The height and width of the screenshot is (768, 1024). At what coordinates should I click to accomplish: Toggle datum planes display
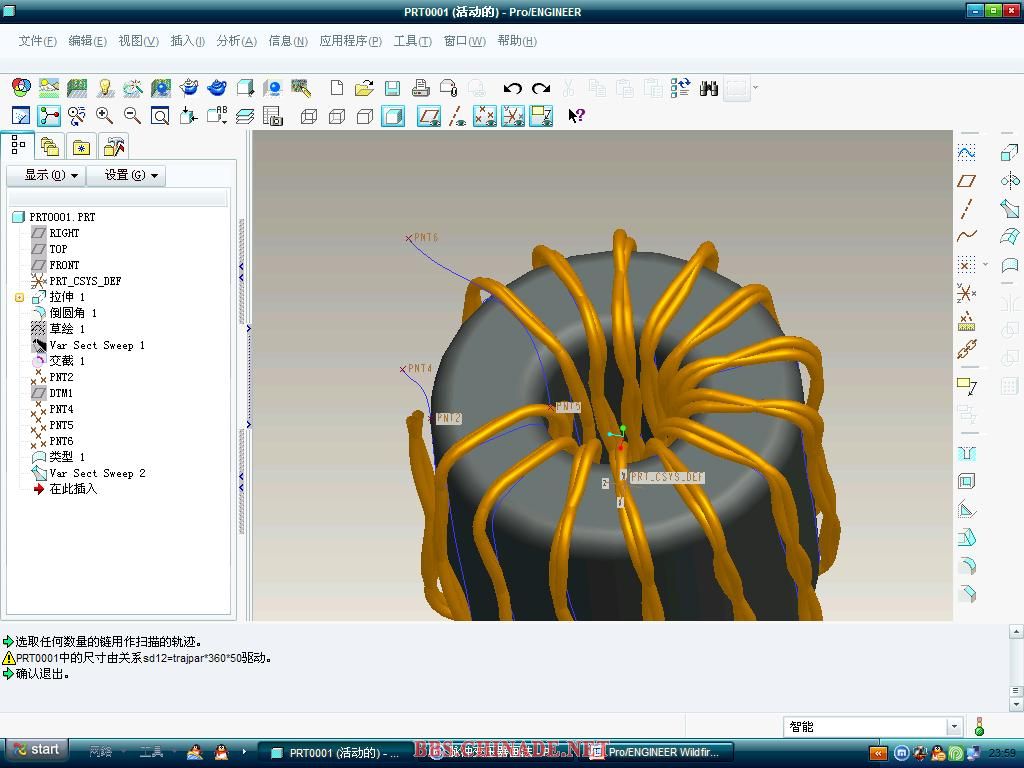(429, 116)
